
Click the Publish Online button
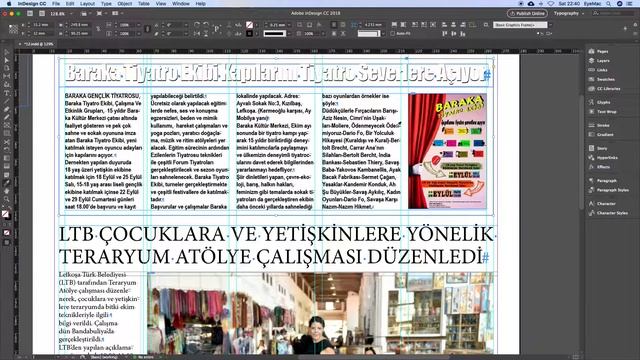pyautogui.click(x=527, y=13)
